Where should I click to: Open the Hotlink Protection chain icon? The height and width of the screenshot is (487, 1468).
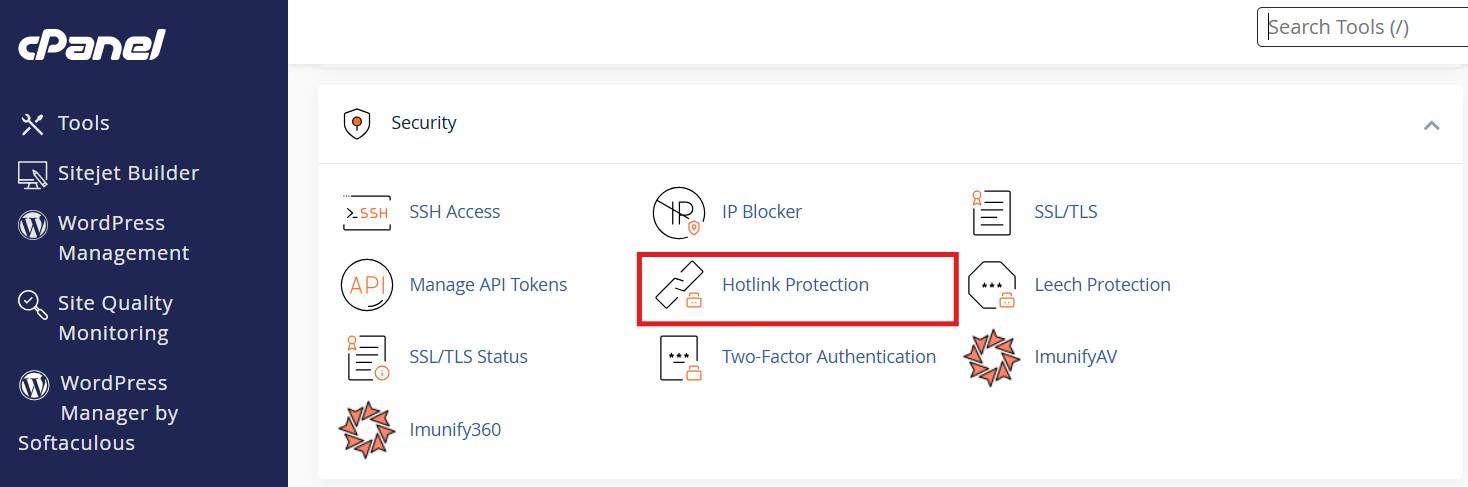point(679,285)
